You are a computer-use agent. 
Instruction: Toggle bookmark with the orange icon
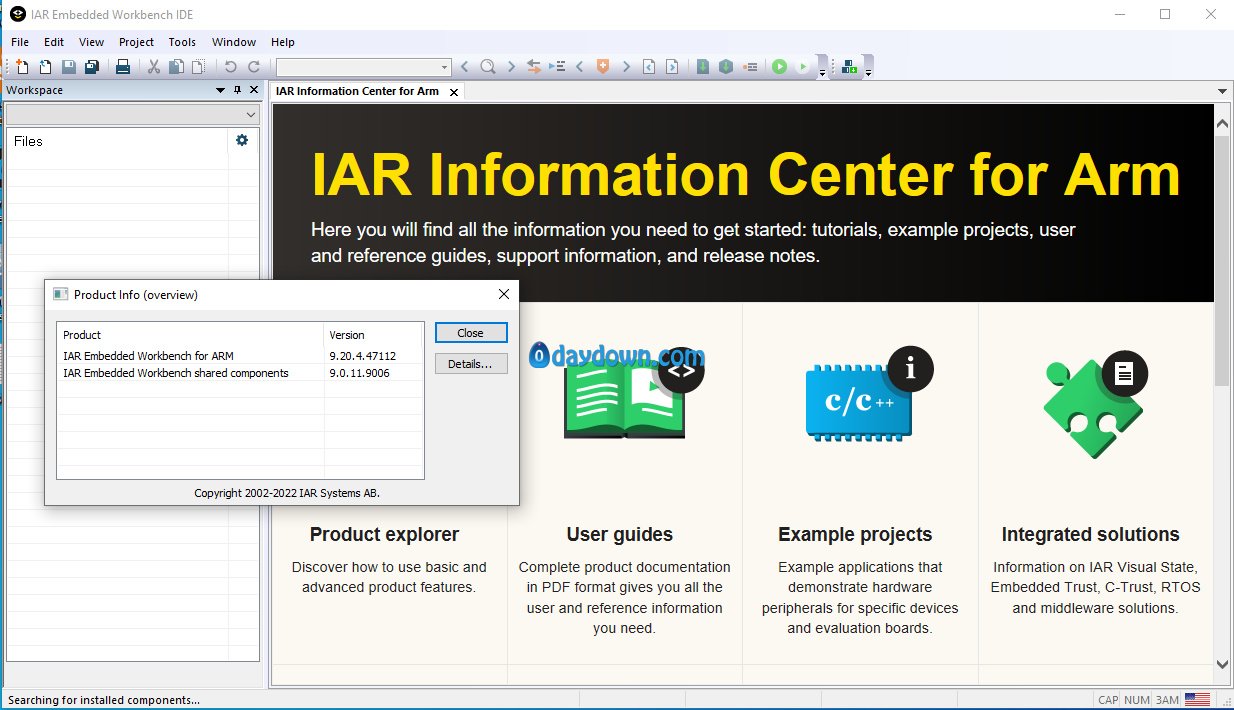pos(602,67)
